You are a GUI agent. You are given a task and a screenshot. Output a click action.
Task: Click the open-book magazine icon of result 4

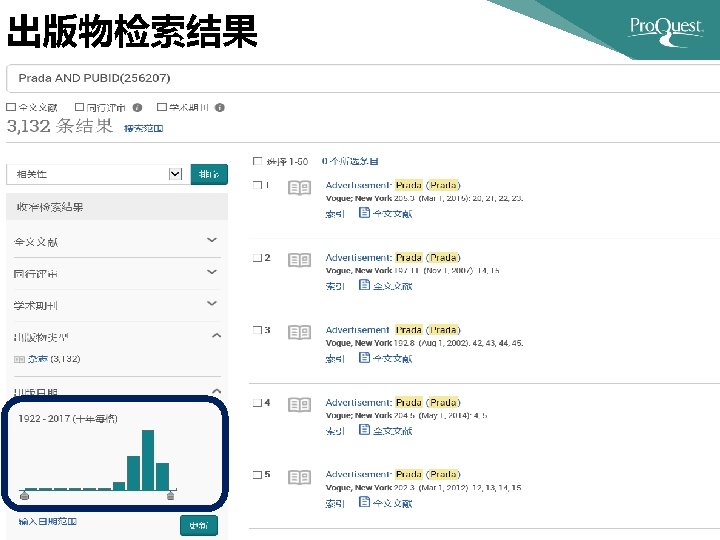tap(299, 405)
